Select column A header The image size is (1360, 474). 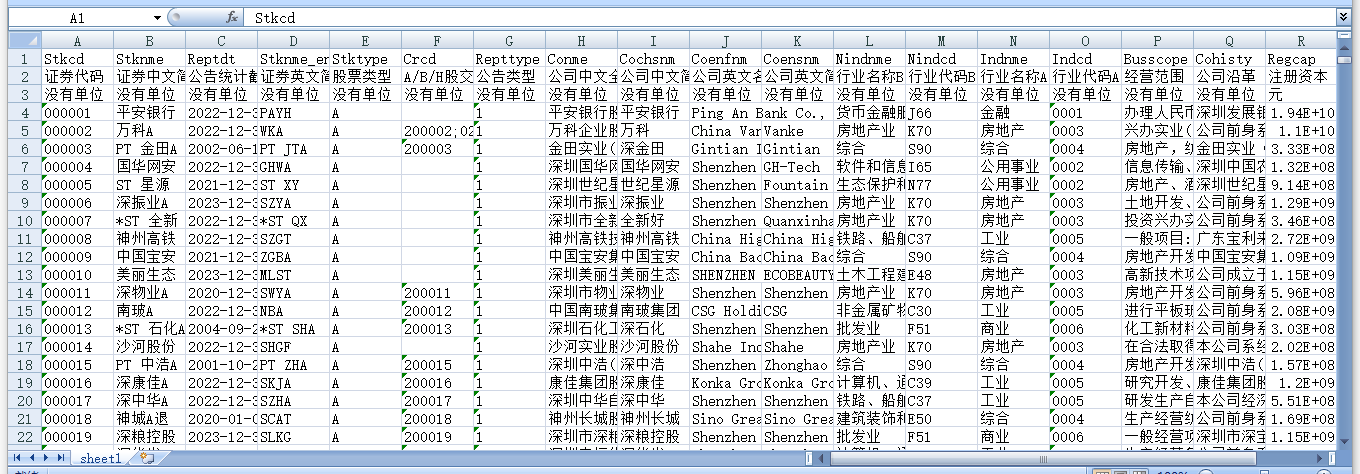coord(76,40)
